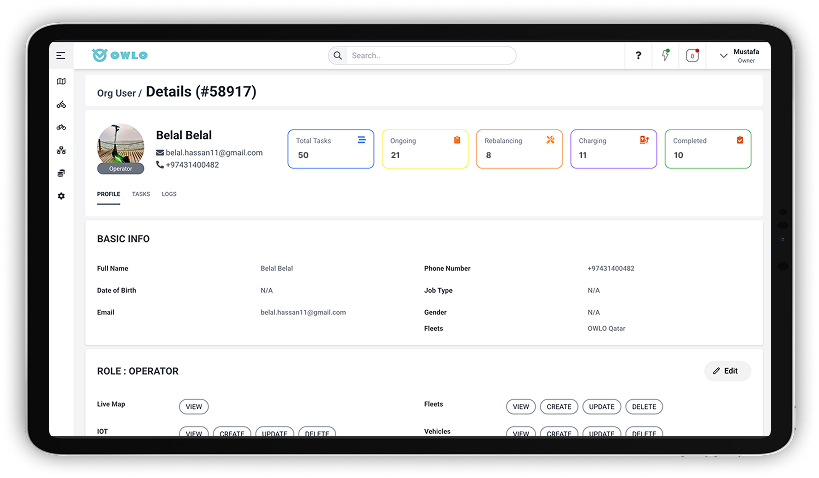
Task: Open the live map sidebar icon
Action: tap(61, 81)
